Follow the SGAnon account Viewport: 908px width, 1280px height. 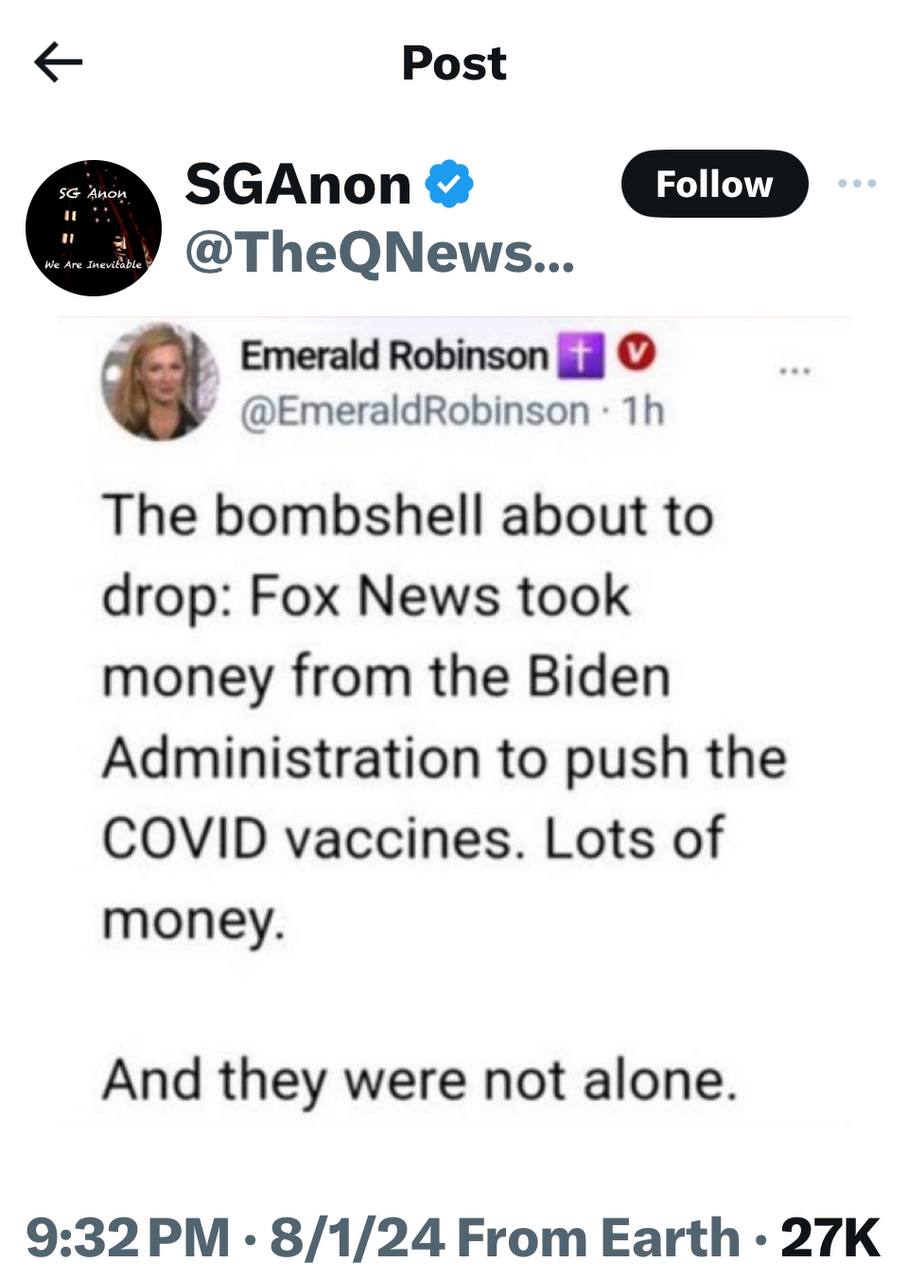pyautogui.click(x=714, y=184)
